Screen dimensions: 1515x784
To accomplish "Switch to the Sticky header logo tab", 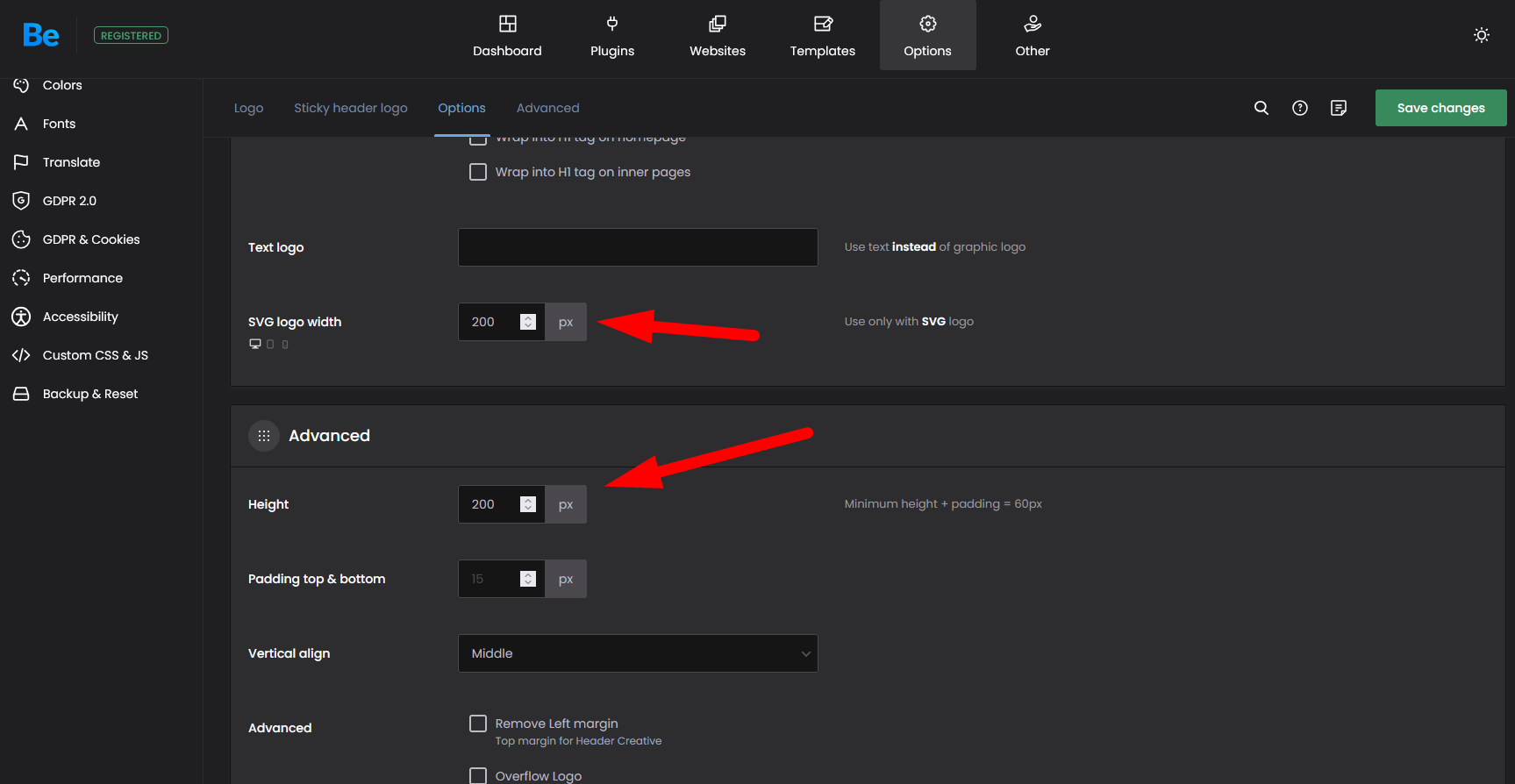I will pos(351,108).
